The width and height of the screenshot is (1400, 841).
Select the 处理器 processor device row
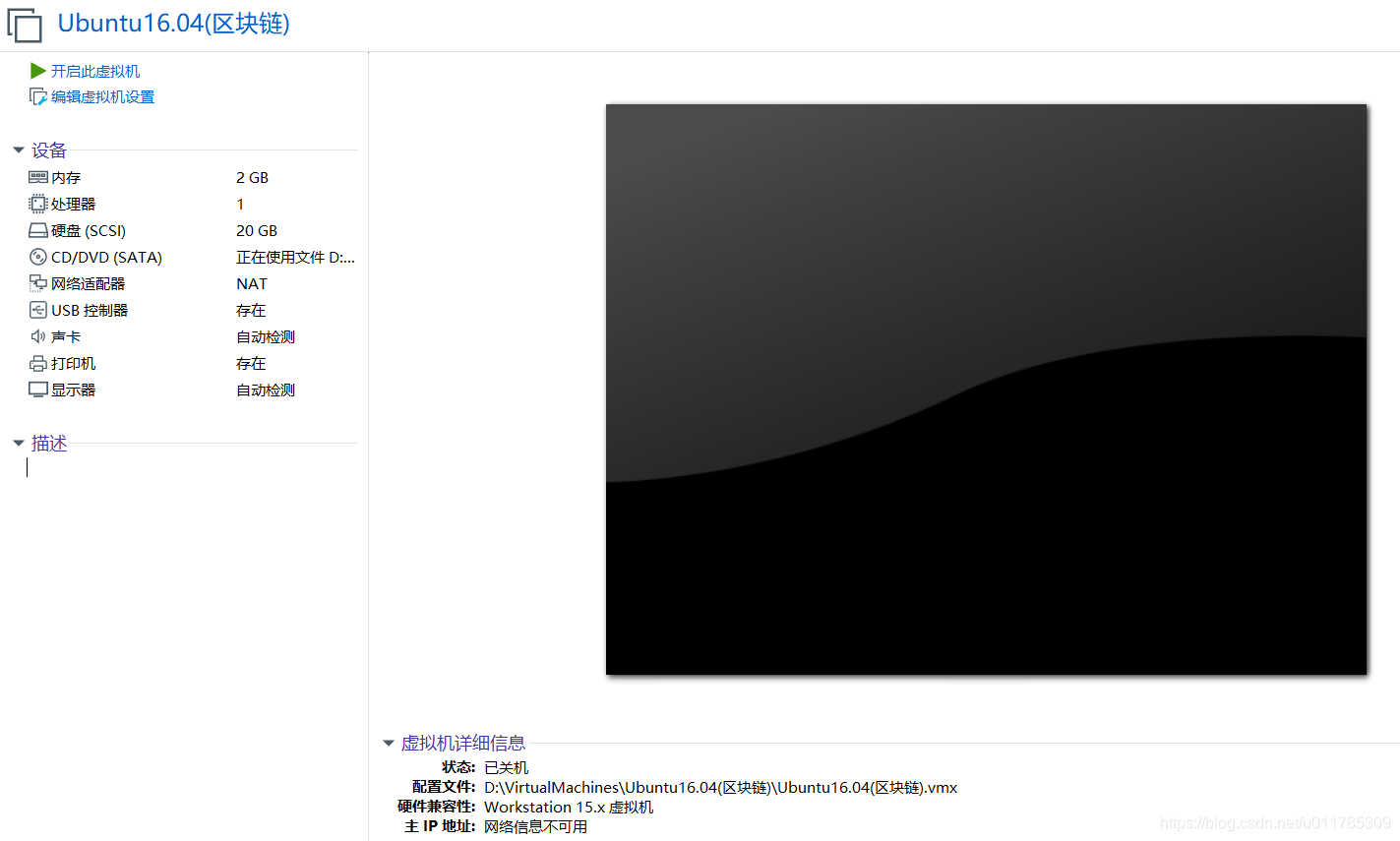pyautogui.click(x=193, y=204)
